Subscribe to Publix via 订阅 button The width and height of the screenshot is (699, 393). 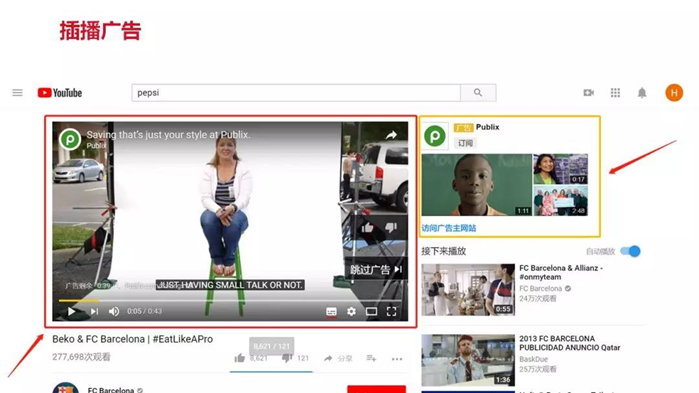(465, 143)
